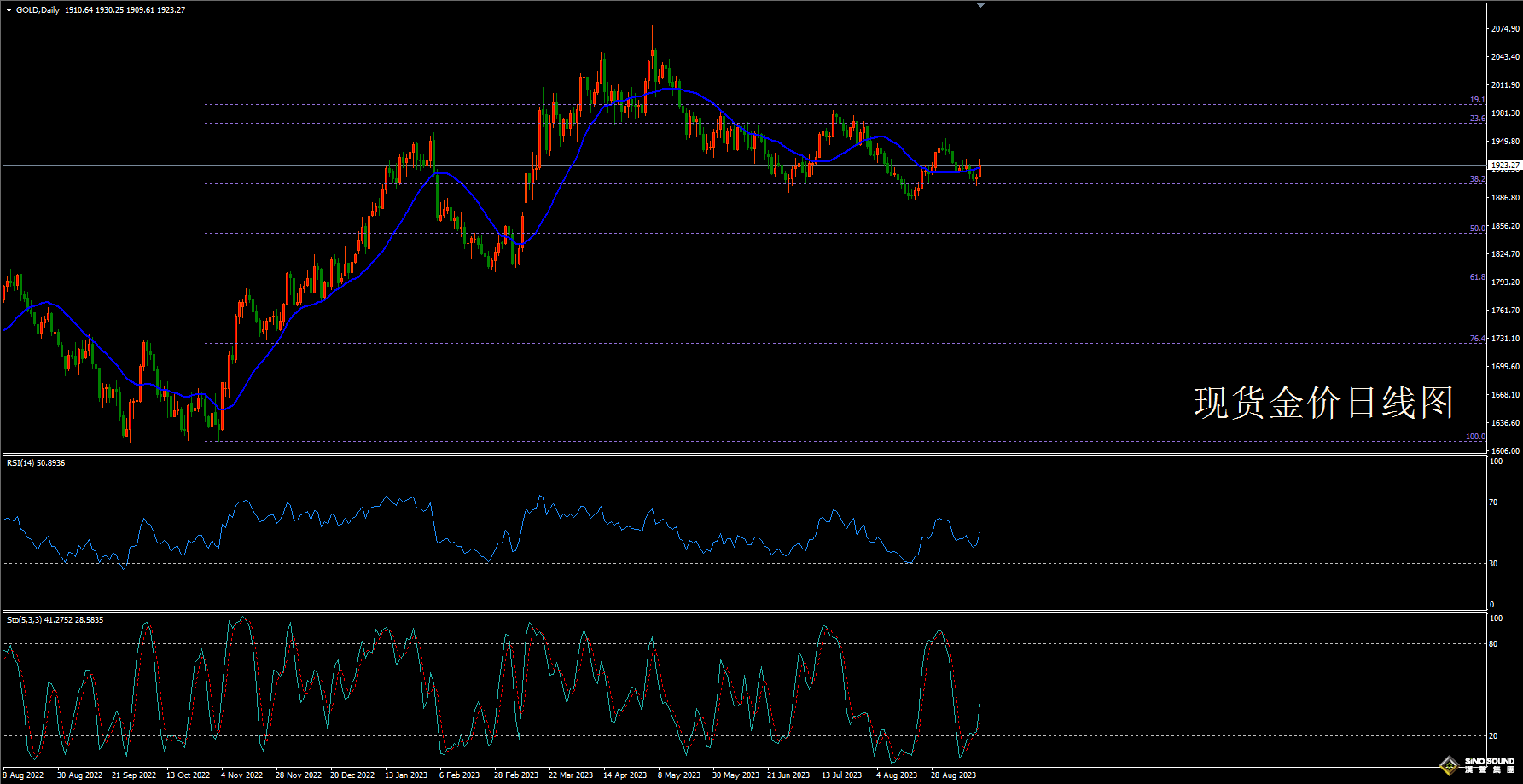Click the Sto(5,3,3) 41.2752 28.5835 label
Viewport: 1523px width, 784px height.
(55, 619)
